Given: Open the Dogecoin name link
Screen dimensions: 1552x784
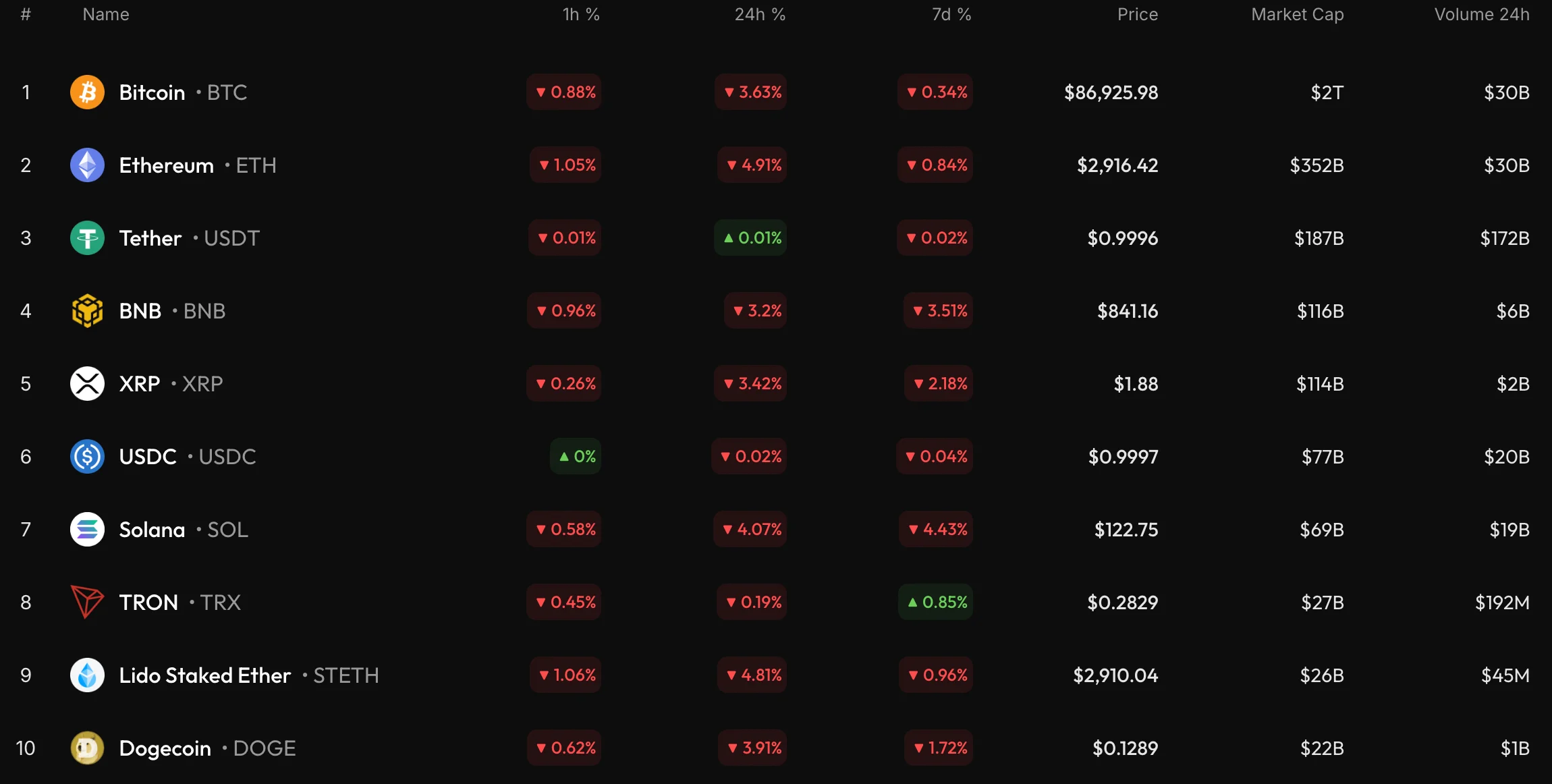Looking at the screenshot, I should (x=165, y=748).
